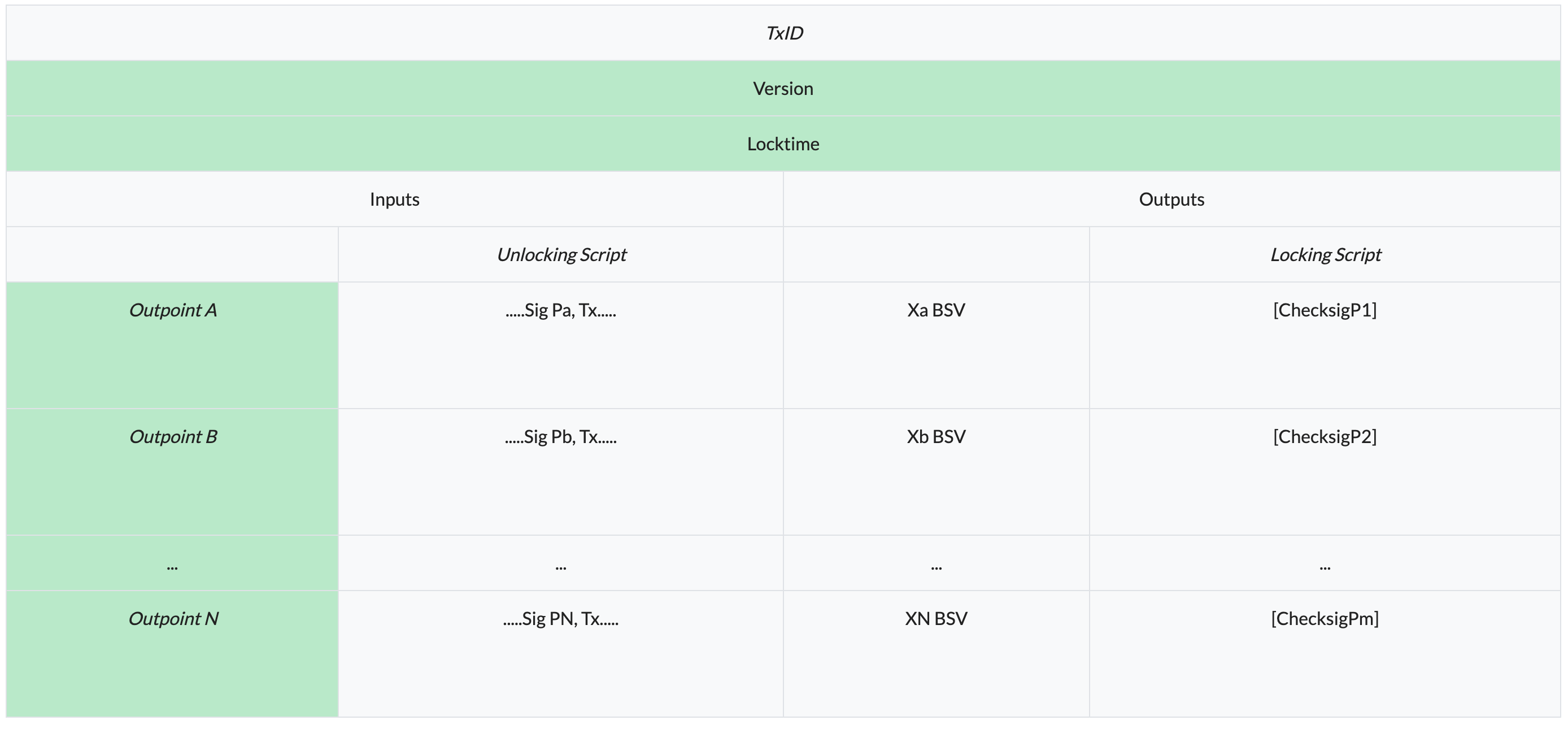Select the Outpoint B cell
Screen dimensions: 1568x729
(173, 437)
